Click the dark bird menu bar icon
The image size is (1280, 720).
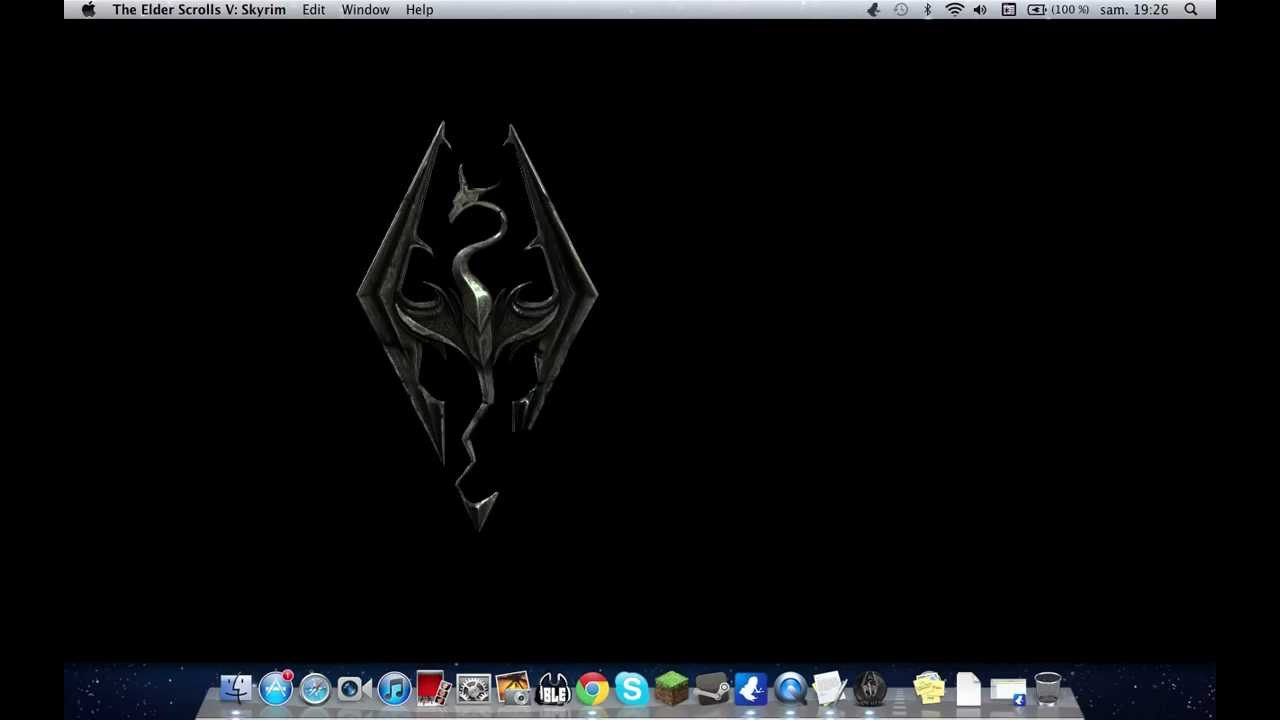pos(873,9)
